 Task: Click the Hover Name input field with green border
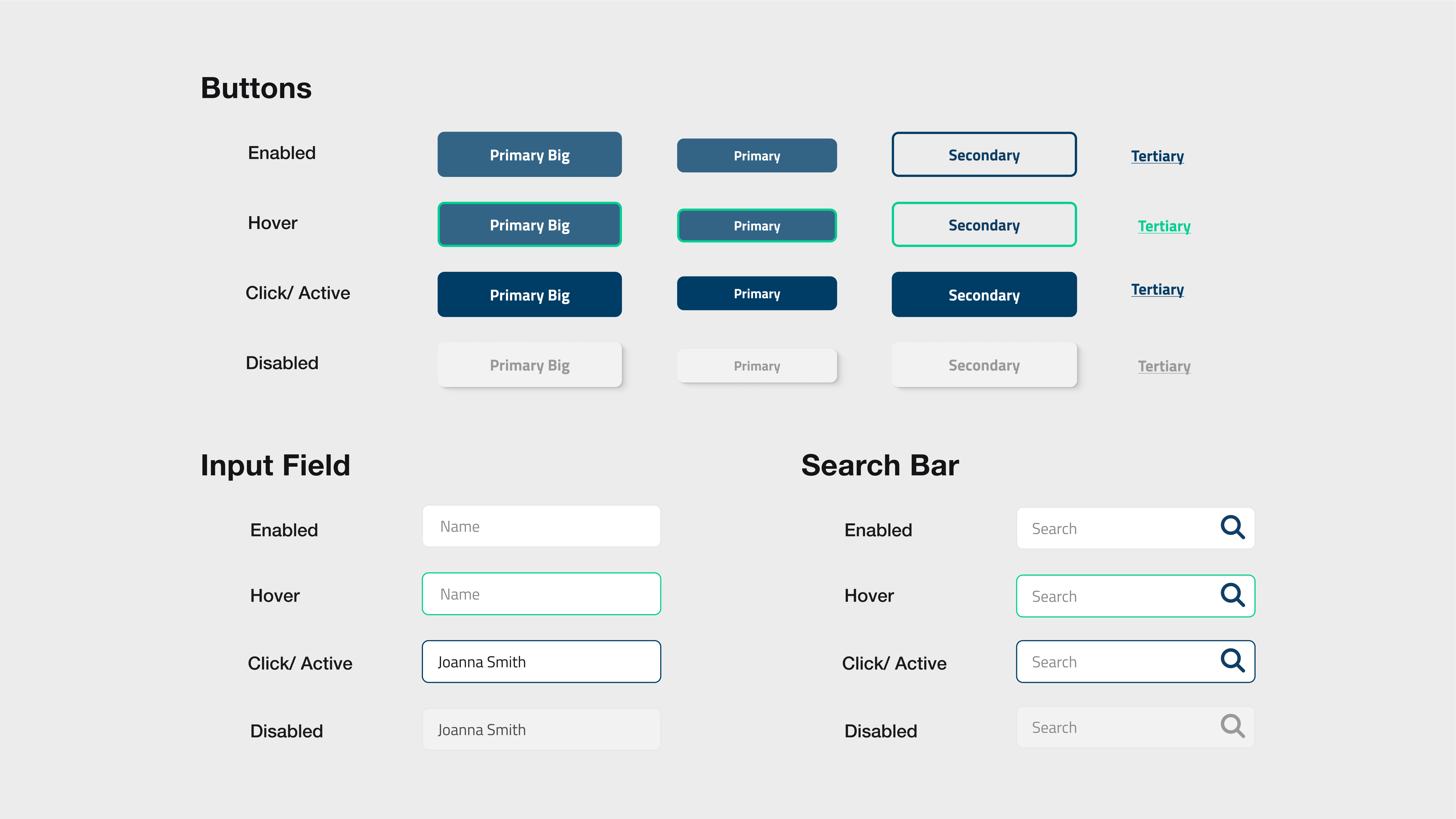[x=541, y=594]
